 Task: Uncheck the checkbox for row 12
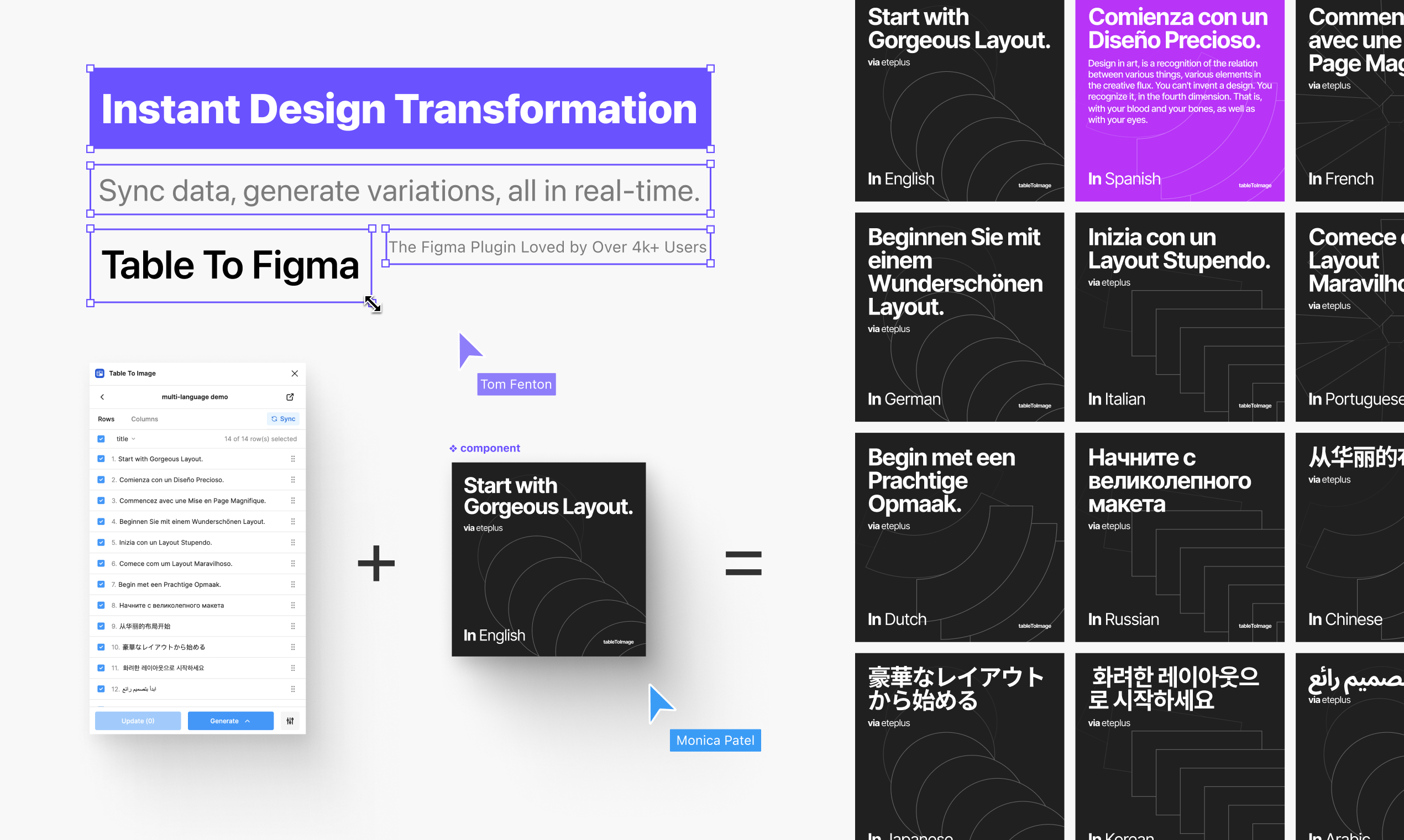pos(101,689)
